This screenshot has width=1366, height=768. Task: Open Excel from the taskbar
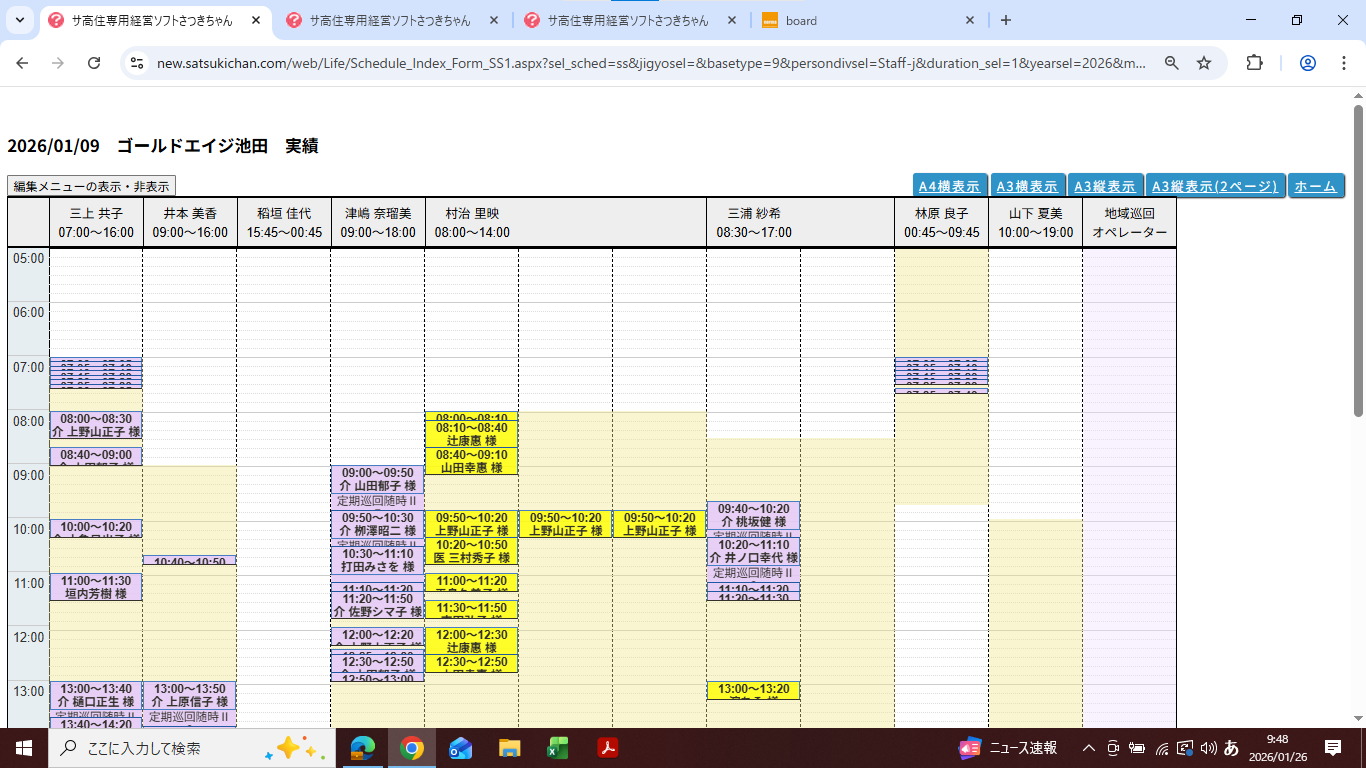(x=558, y=748)
